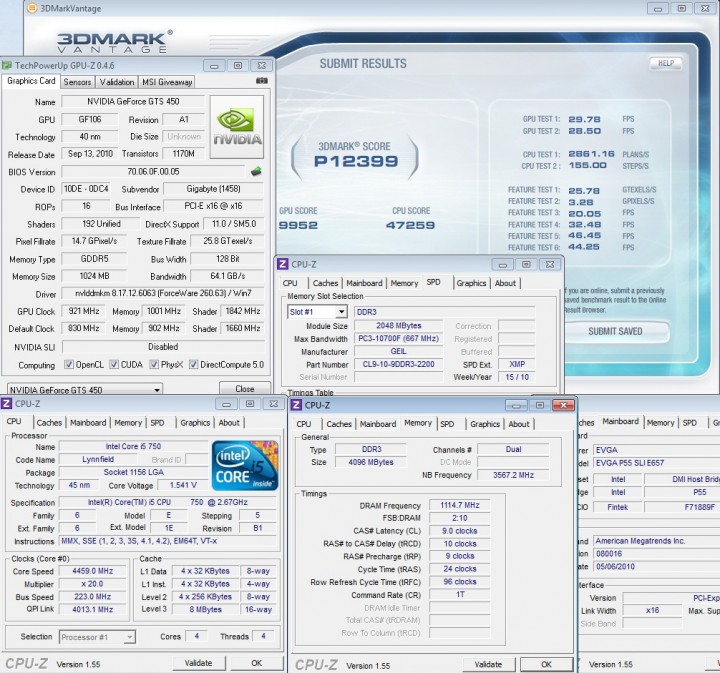720x673 pixels.
Task: Open Mainboard tab in CPU-Z SPD window
Action: (x=364, y=283)
